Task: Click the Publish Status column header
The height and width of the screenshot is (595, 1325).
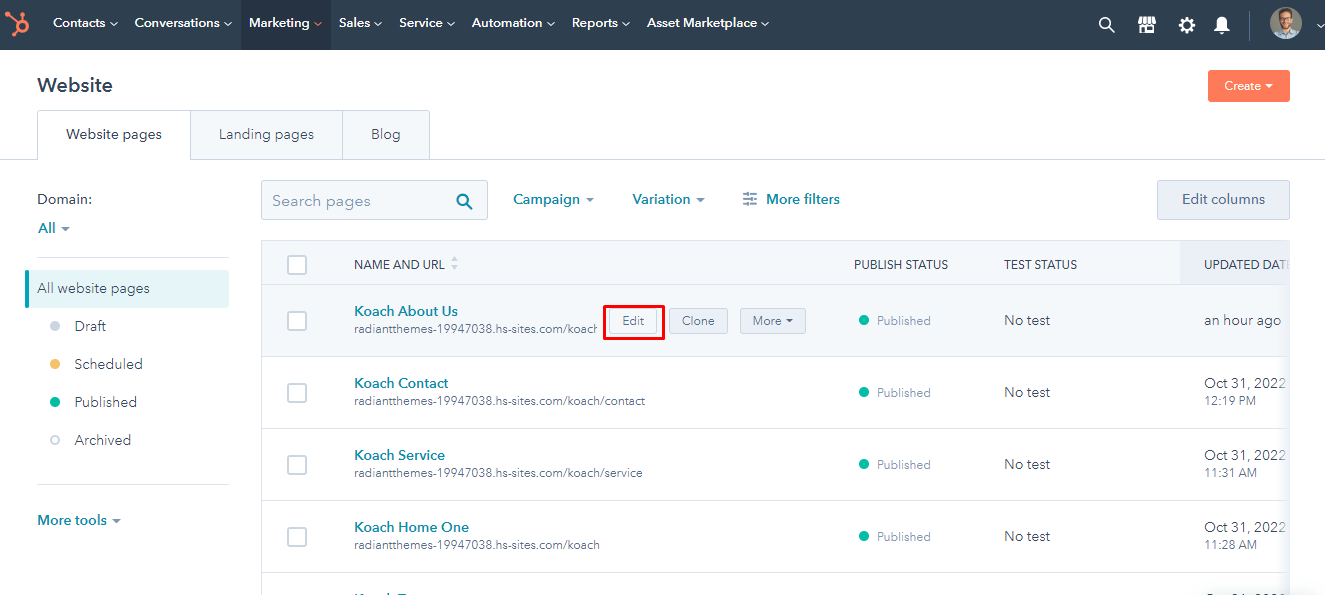Action: 901,265
